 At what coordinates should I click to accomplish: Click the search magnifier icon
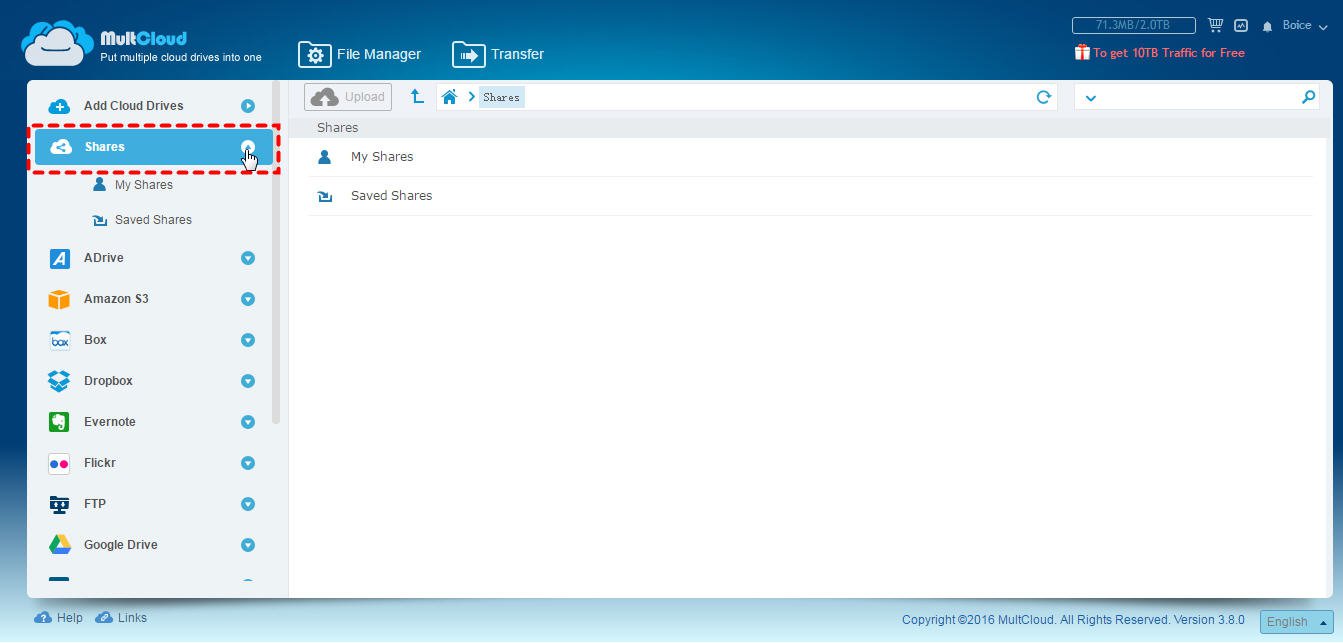tap(1308, 97)
